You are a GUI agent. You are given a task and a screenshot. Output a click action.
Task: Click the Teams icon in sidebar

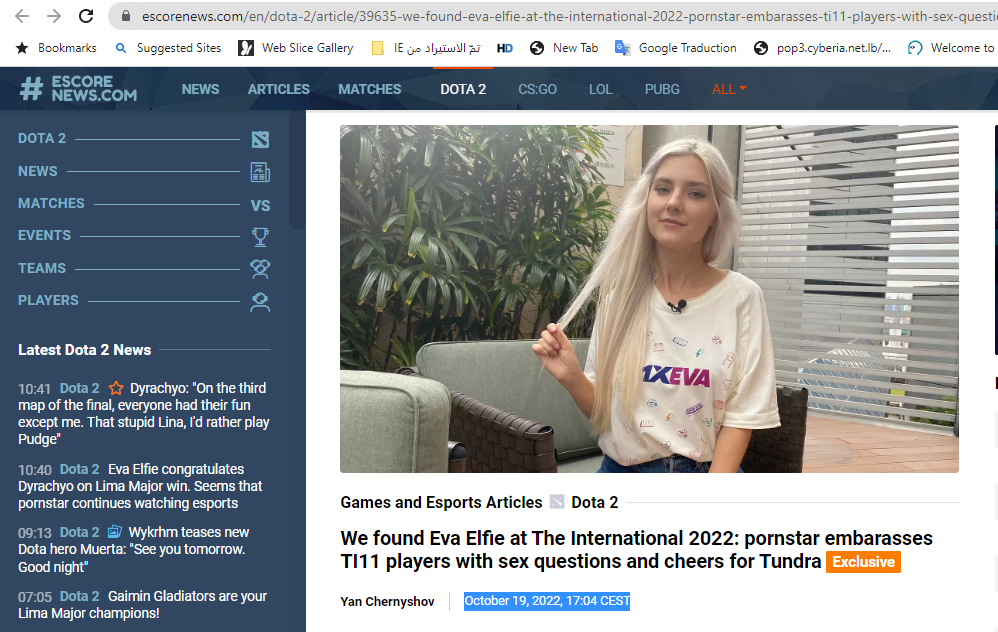[x=260, y=269]
